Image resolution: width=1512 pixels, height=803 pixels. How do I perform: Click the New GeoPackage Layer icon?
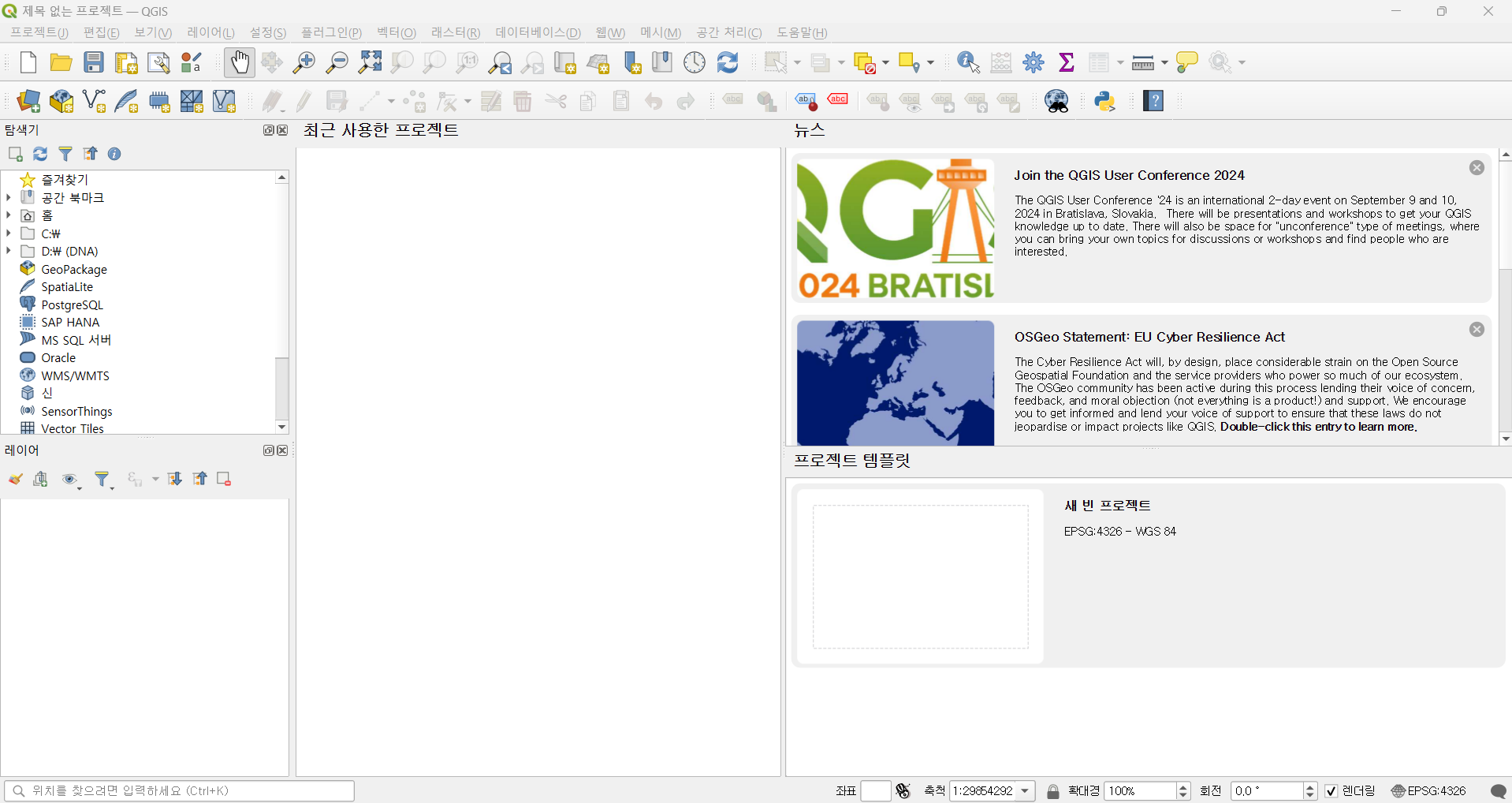pyautogui.click(x=61, y=101)
